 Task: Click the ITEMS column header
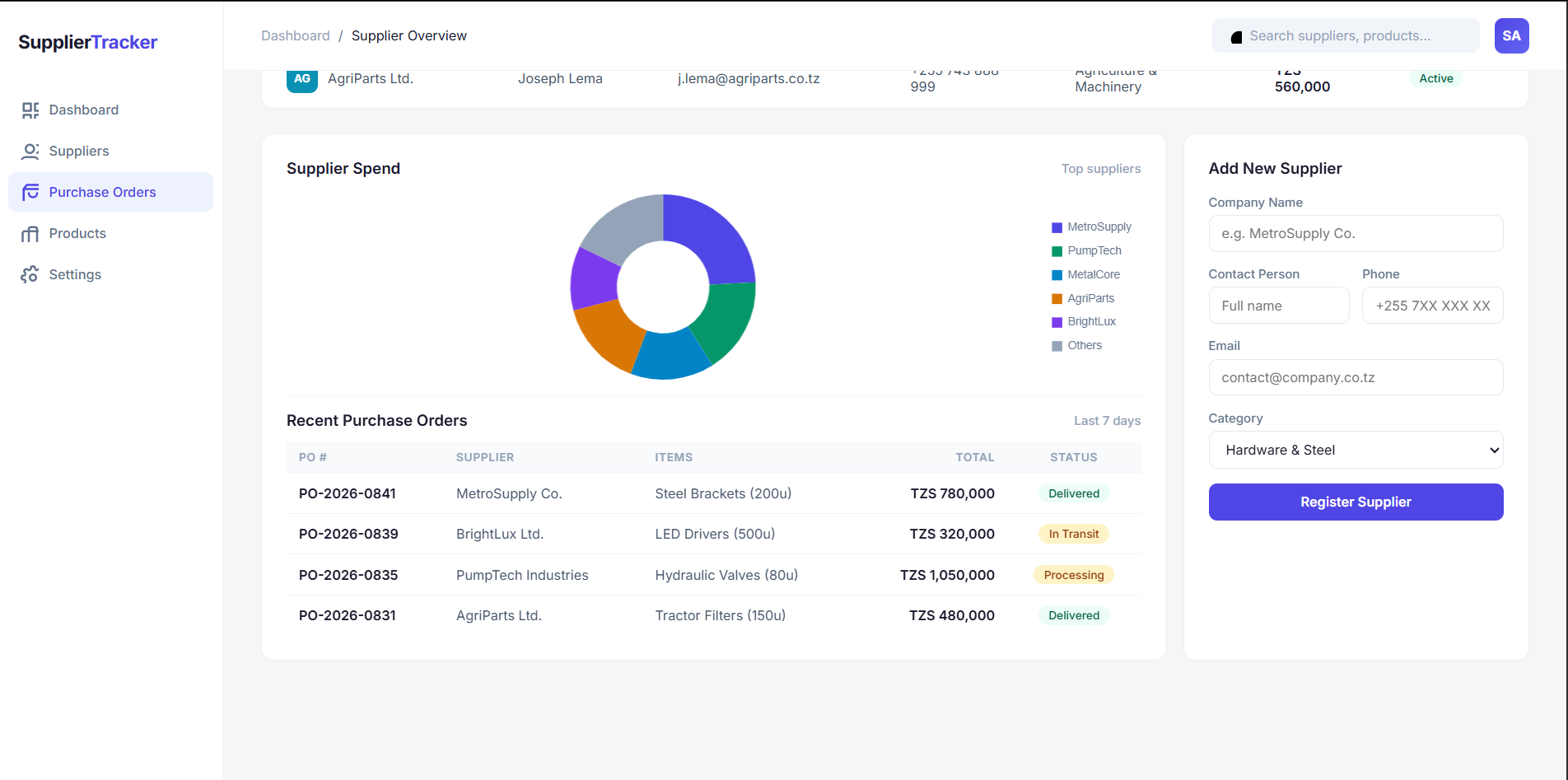674,457
